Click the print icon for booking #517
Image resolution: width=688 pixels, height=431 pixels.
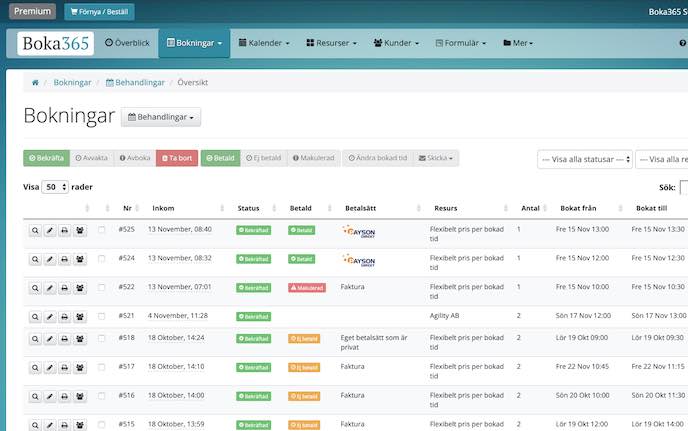(x=65, y=367)
